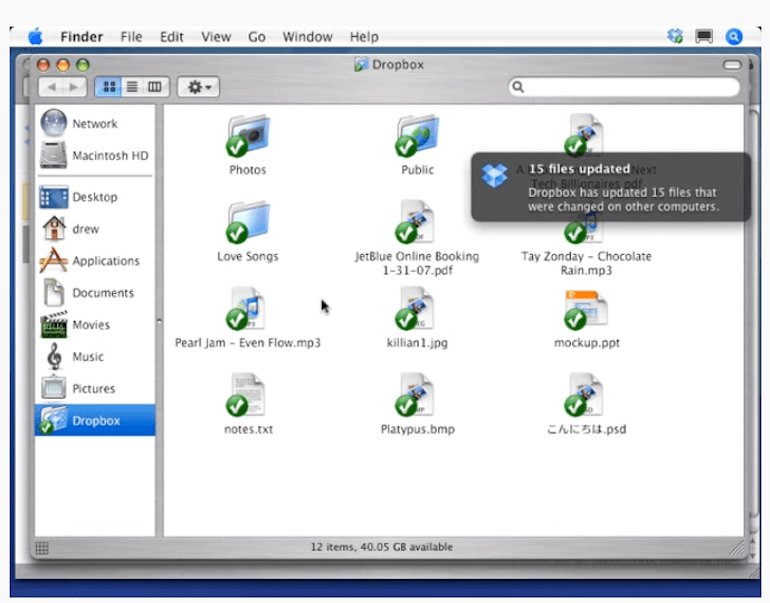The width and height of the screenshot is (770, 603).
Task: Click the 15 files updated notification
Action: pyautogui.click(x=610, y=187)
